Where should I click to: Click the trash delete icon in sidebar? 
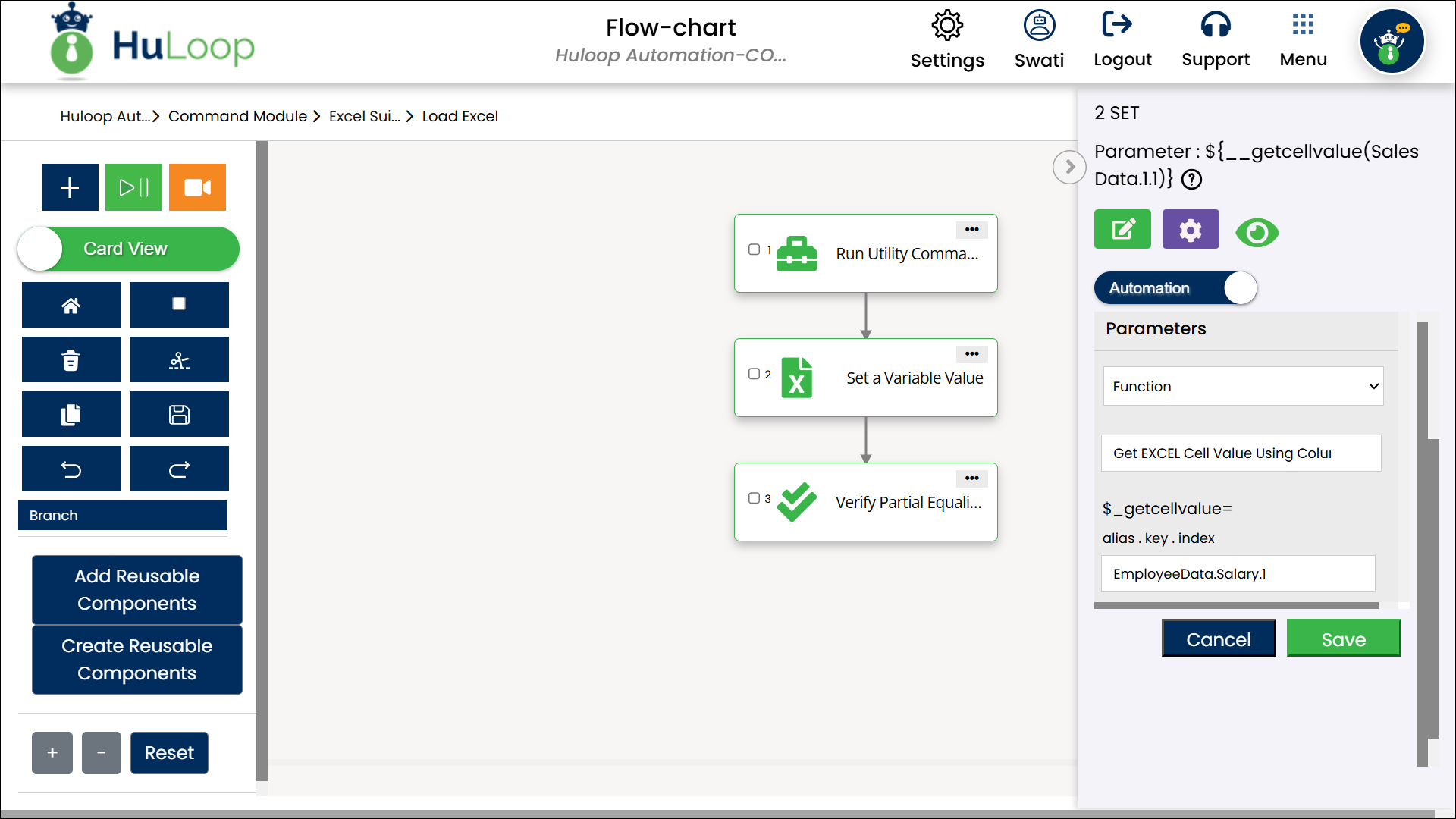[x=71, y=360]
